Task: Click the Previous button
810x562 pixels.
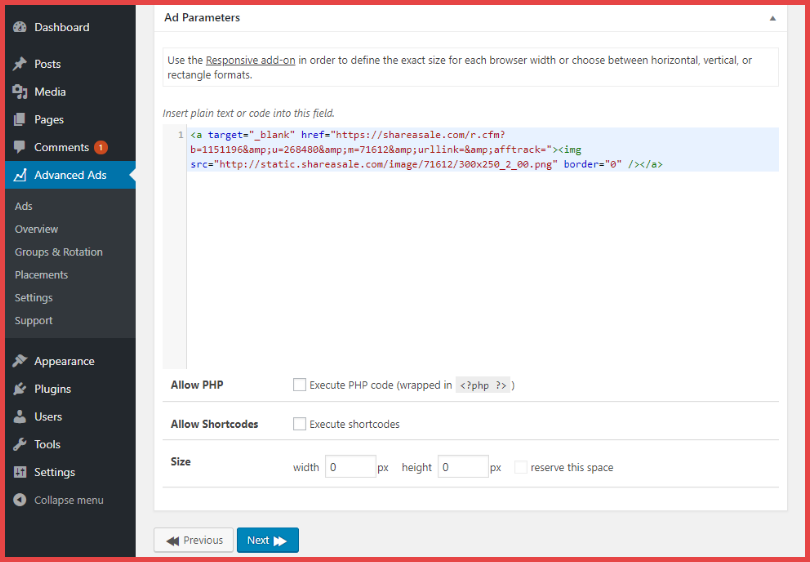Action: click(194, 540)
